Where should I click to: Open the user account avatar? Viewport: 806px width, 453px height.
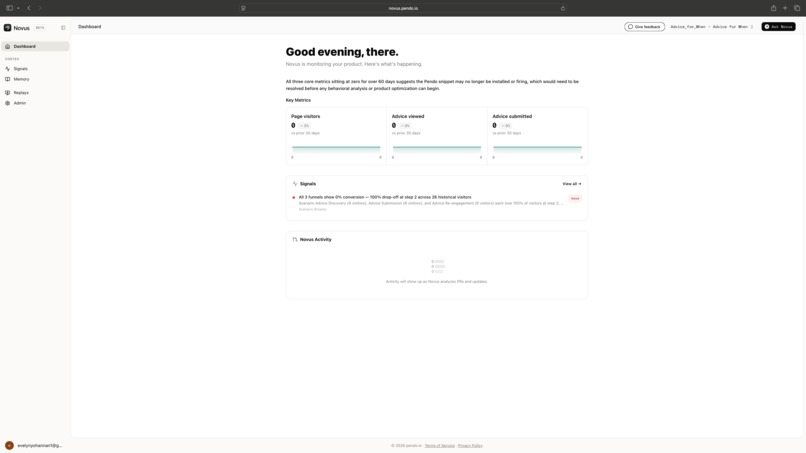point(9,445)
